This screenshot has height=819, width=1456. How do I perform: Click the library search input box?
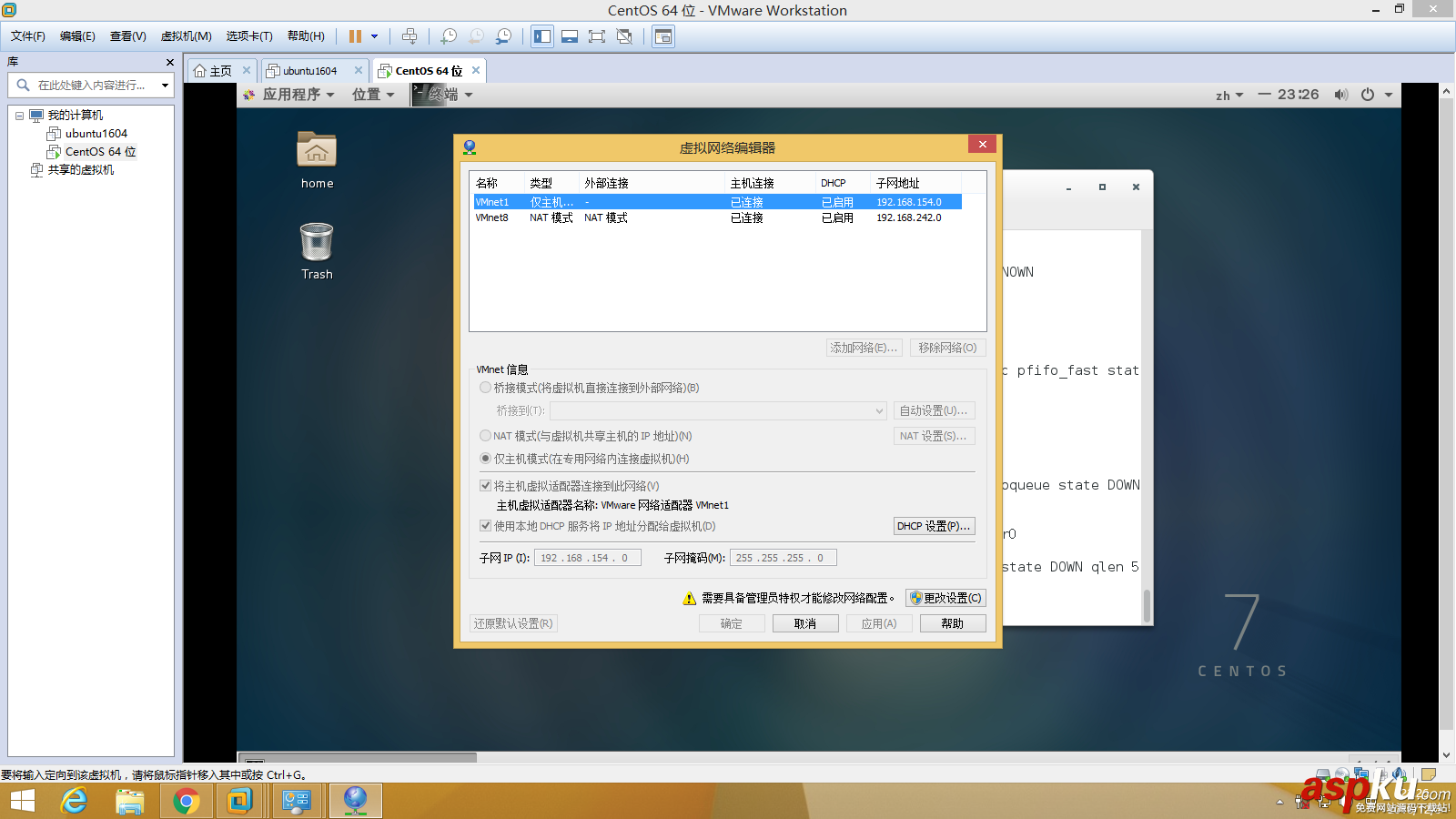click(91, 86)
